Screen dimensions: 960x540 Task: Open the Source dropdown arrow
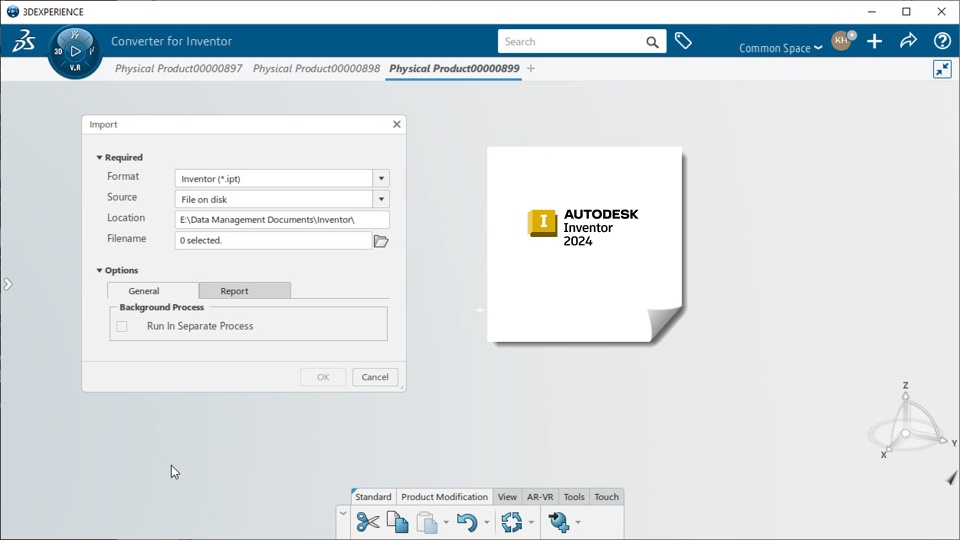click(x=381, y=199)
